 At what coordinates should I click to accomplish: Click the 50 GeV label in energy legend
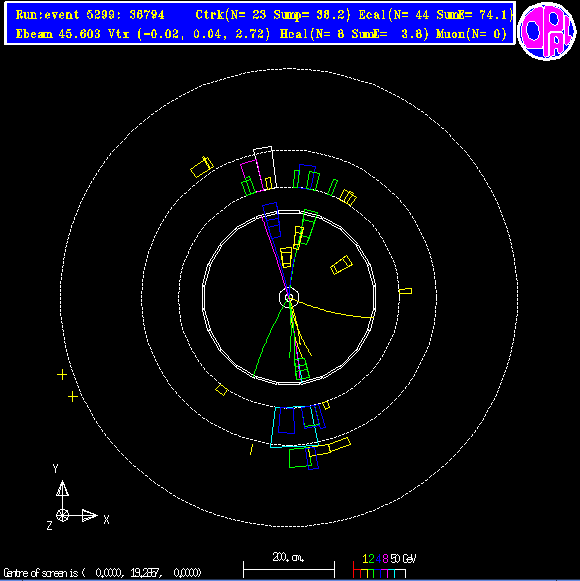403,558
